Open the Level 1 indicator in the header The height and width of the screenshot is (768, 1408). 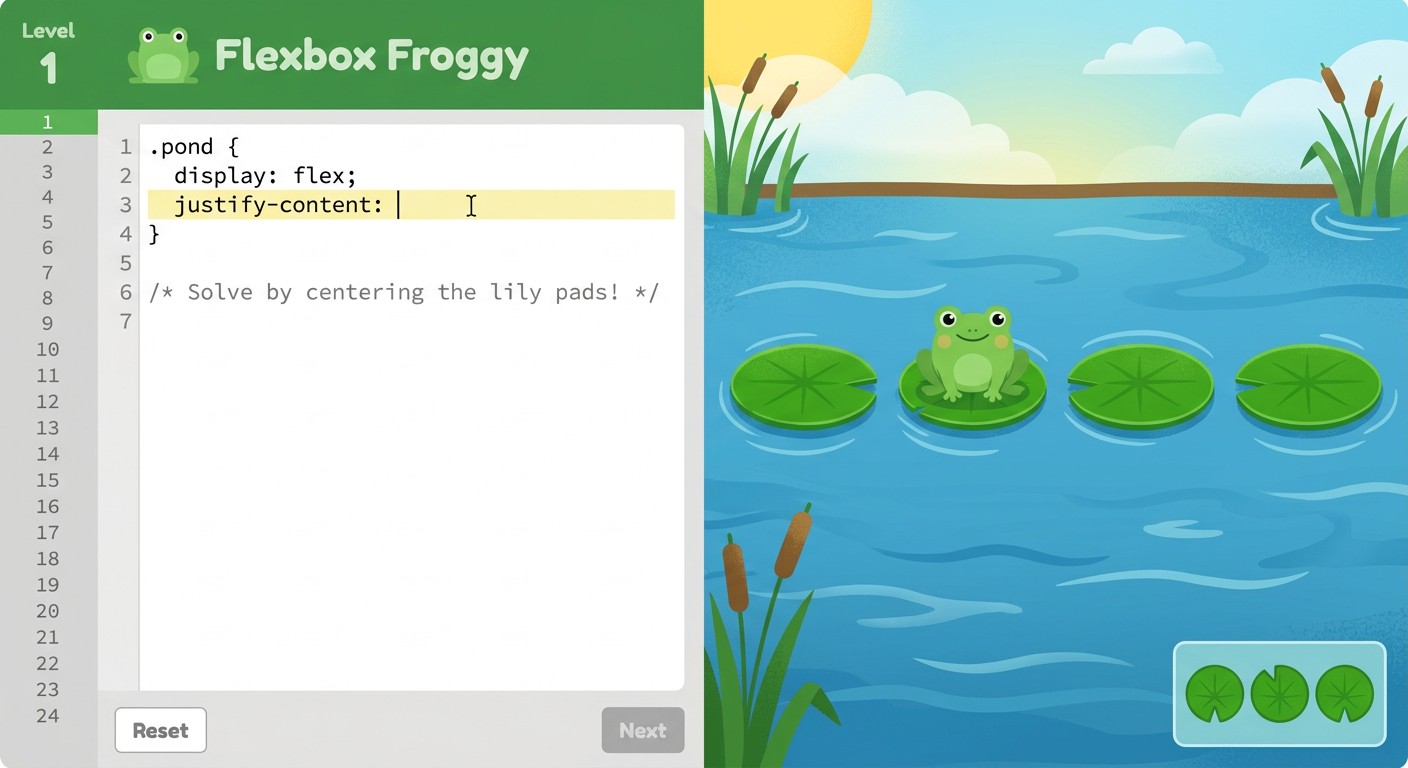point(48,55)
